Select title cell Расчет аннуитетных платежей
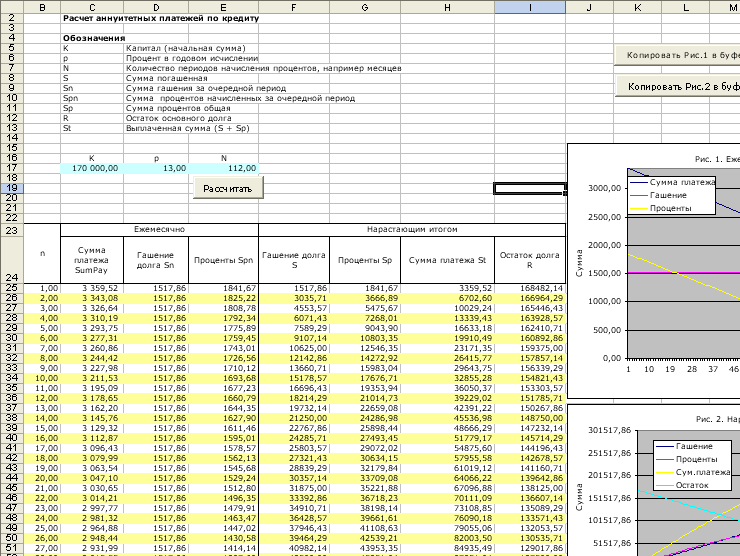Image resolution: width=740 pixels, height=556 pixels. pos(161,18)
